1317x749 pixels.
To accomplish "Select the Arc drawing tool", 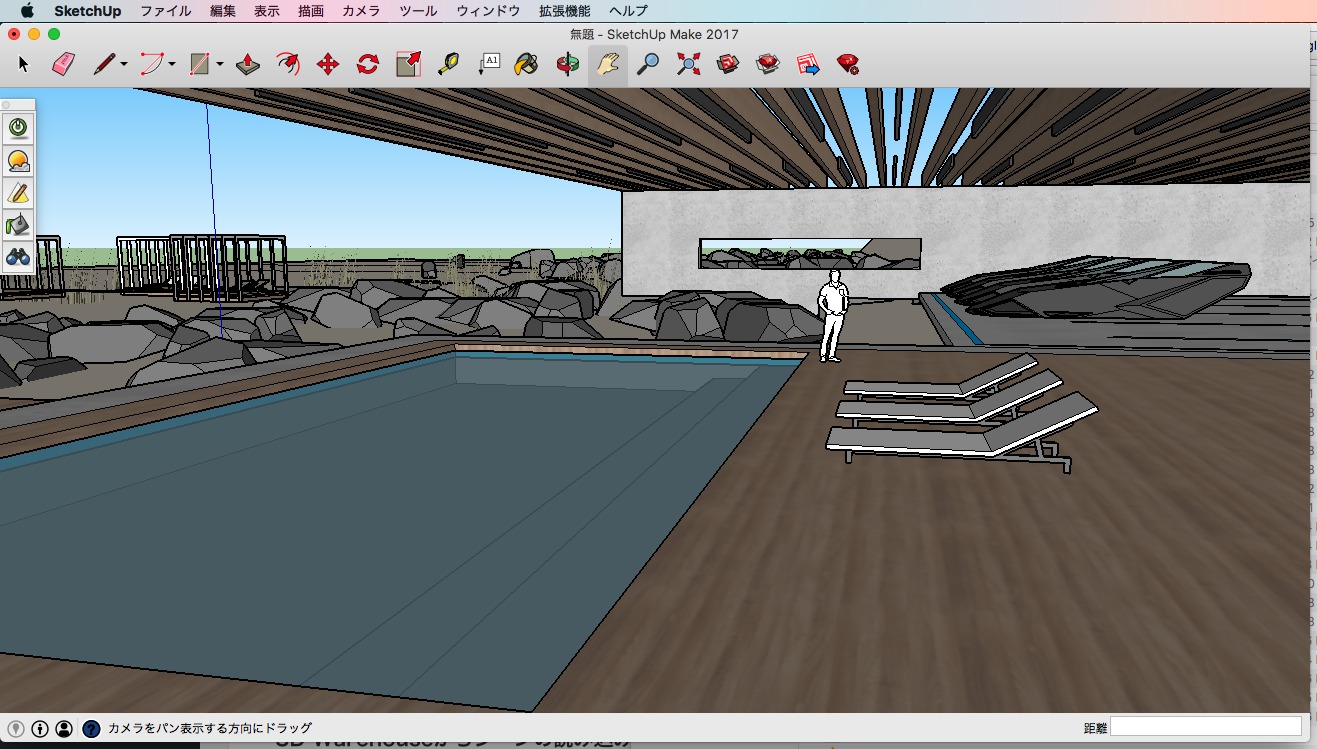I will 152,65.
